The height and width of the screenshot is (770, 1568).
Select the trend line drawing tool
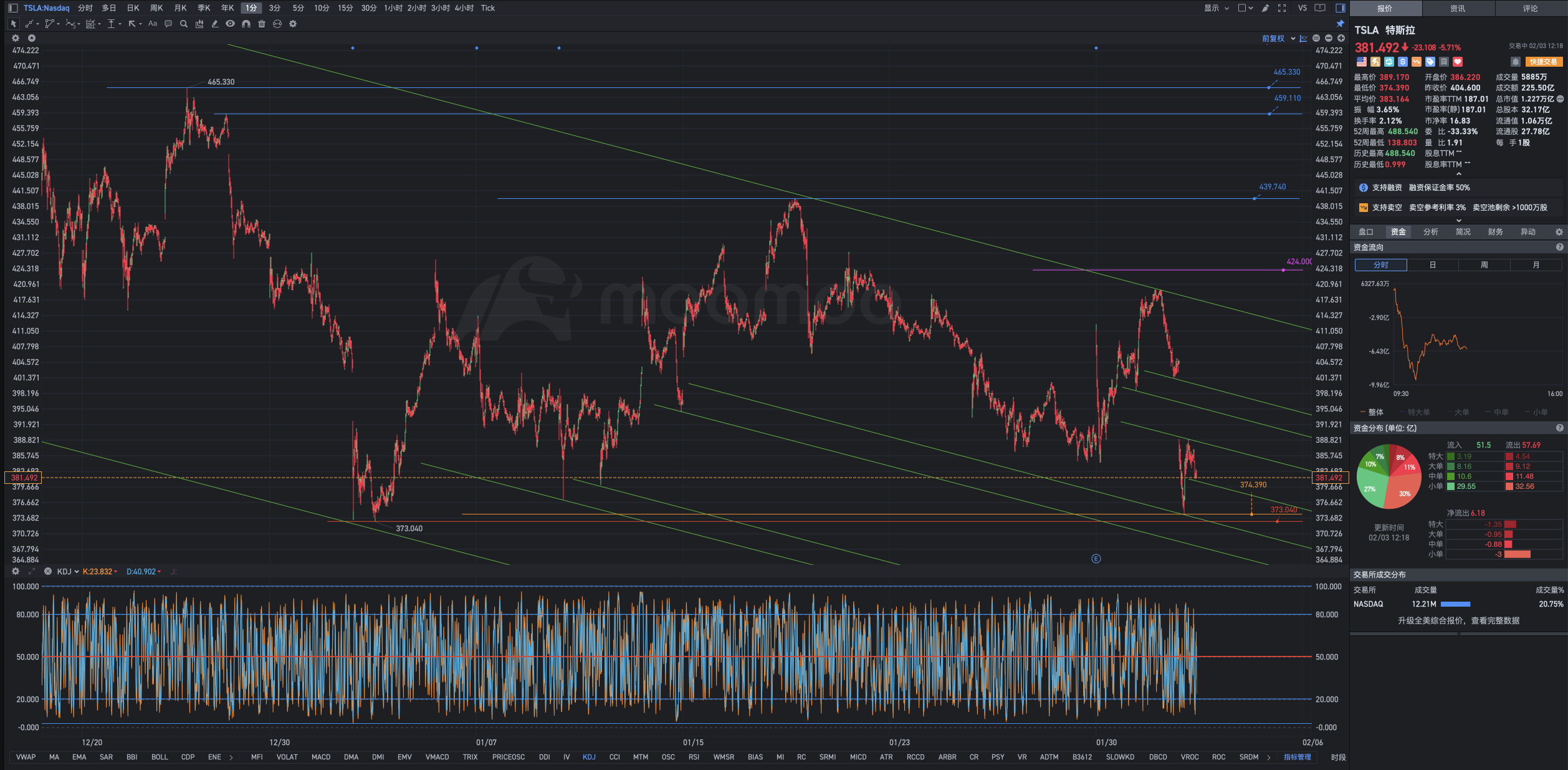click(29, 24)
